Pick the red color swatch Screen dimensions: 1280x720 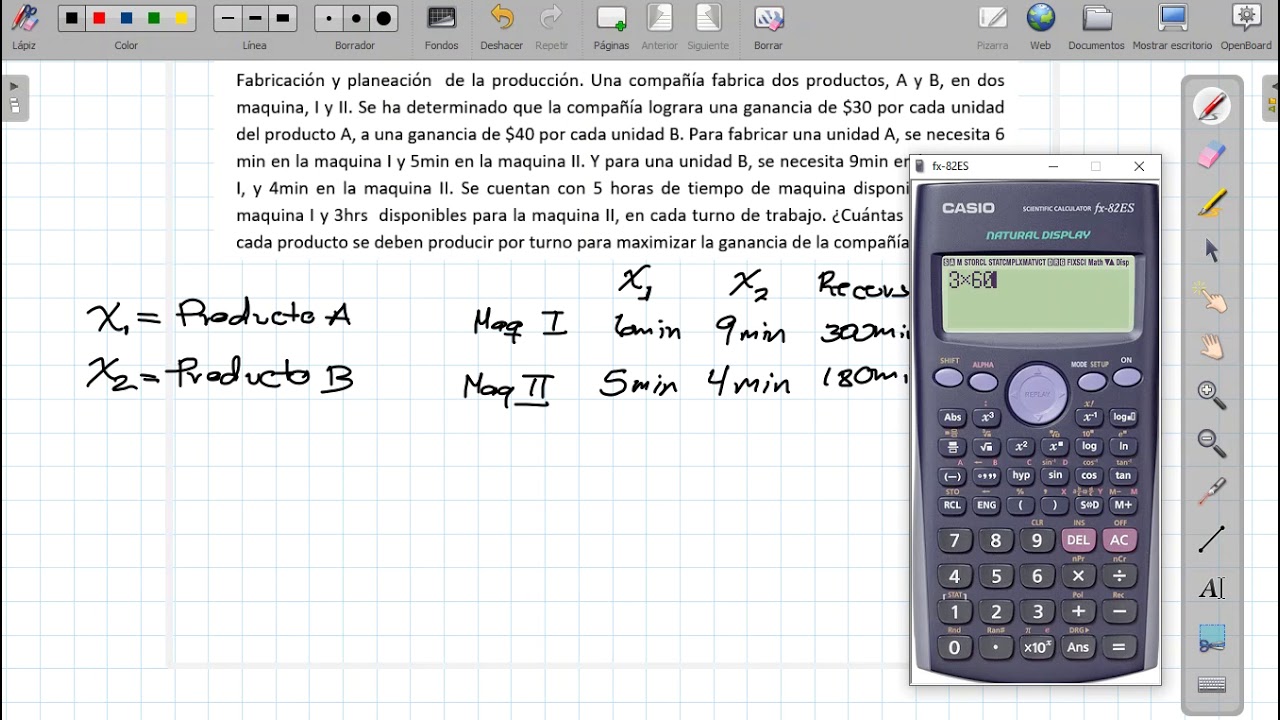click(x=99, y=18)
